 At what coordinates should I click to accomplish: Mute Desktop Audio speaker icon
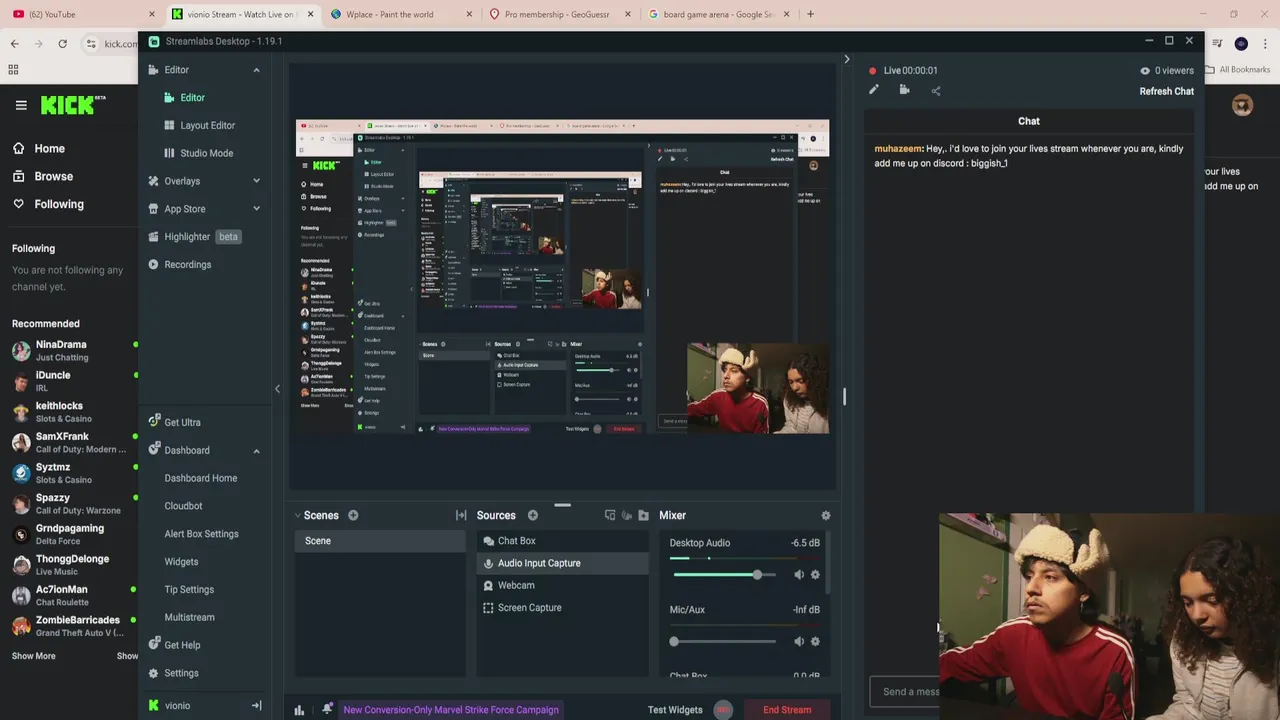[x=799, y=575]
